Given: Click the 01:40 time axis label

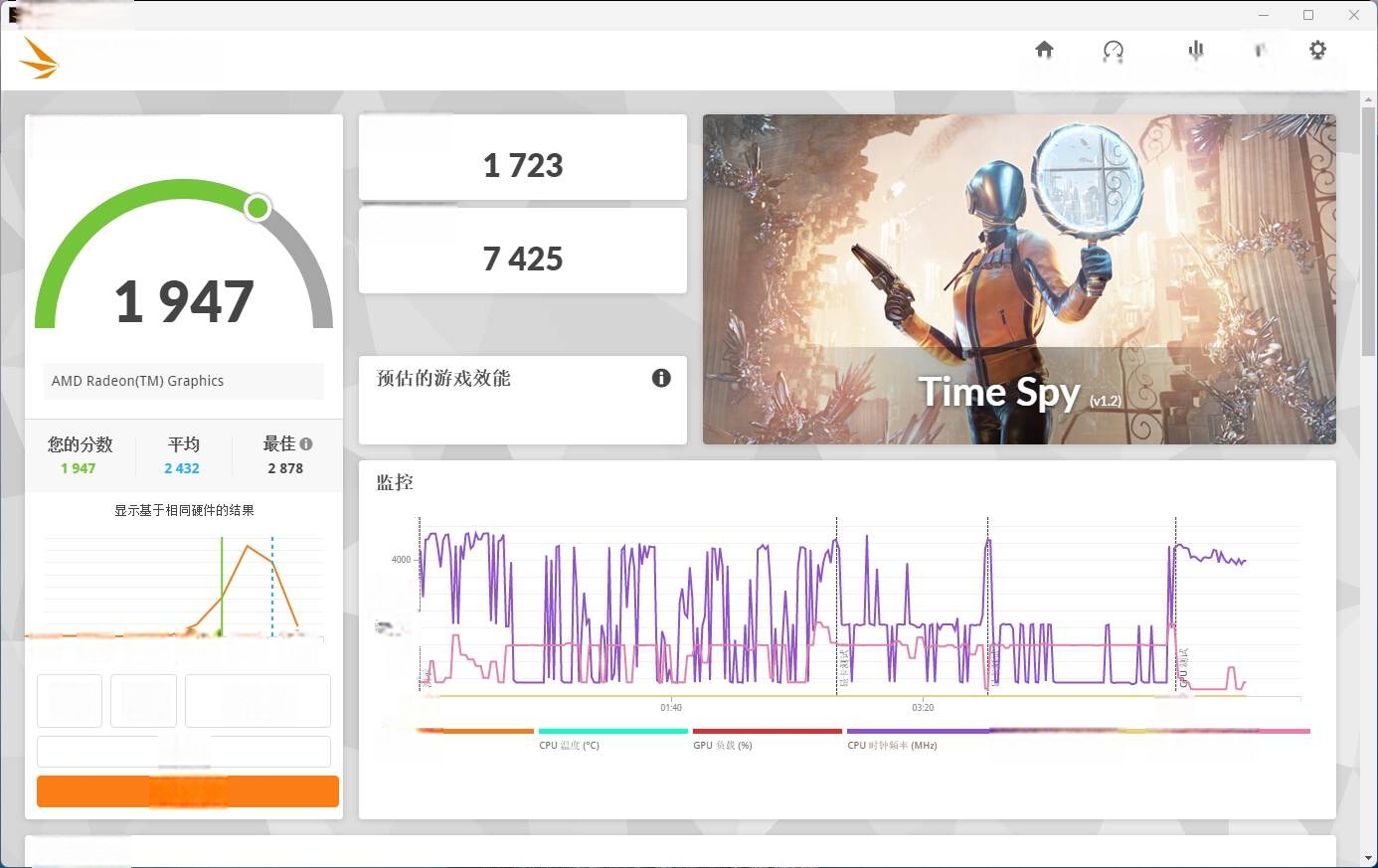Looking at the screenshot, I should (x=671, y=708).
